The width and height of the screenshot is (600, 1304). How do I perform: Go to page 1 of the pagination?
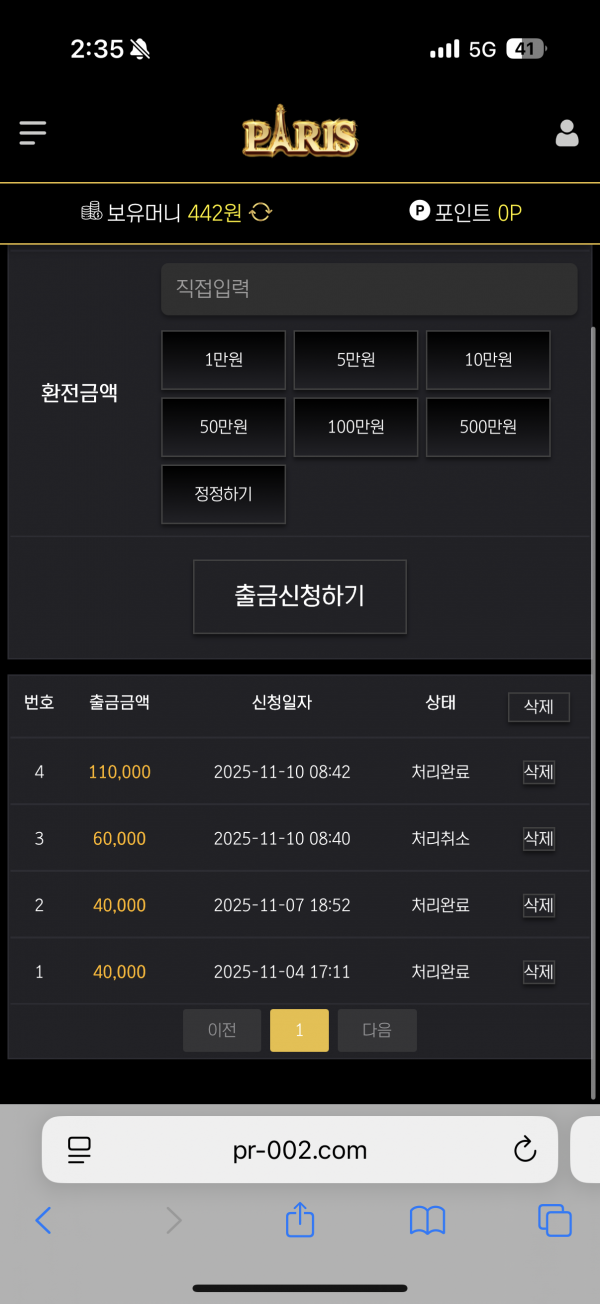tap(299, 1030)
